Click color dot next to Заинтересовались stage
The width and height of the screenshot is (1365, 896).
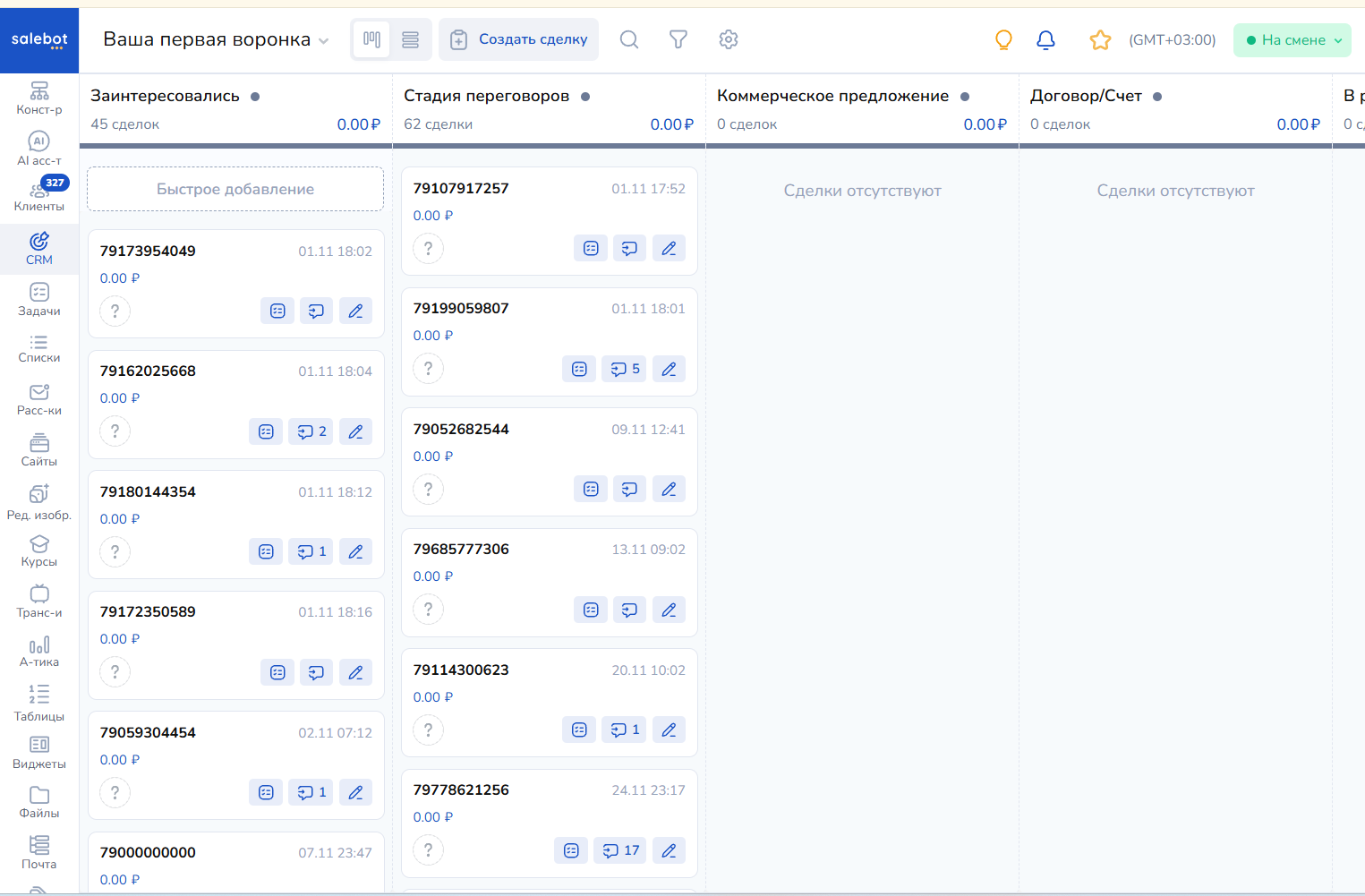255,97
